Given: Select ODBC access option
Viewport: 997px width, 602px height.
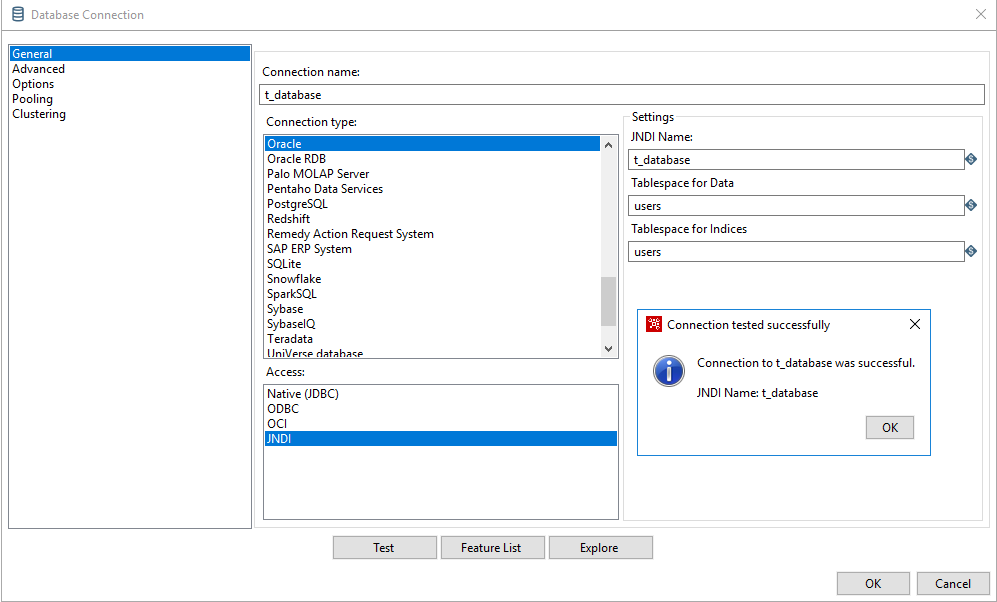Looking at the screenshot, I should (x=283, y=409).
